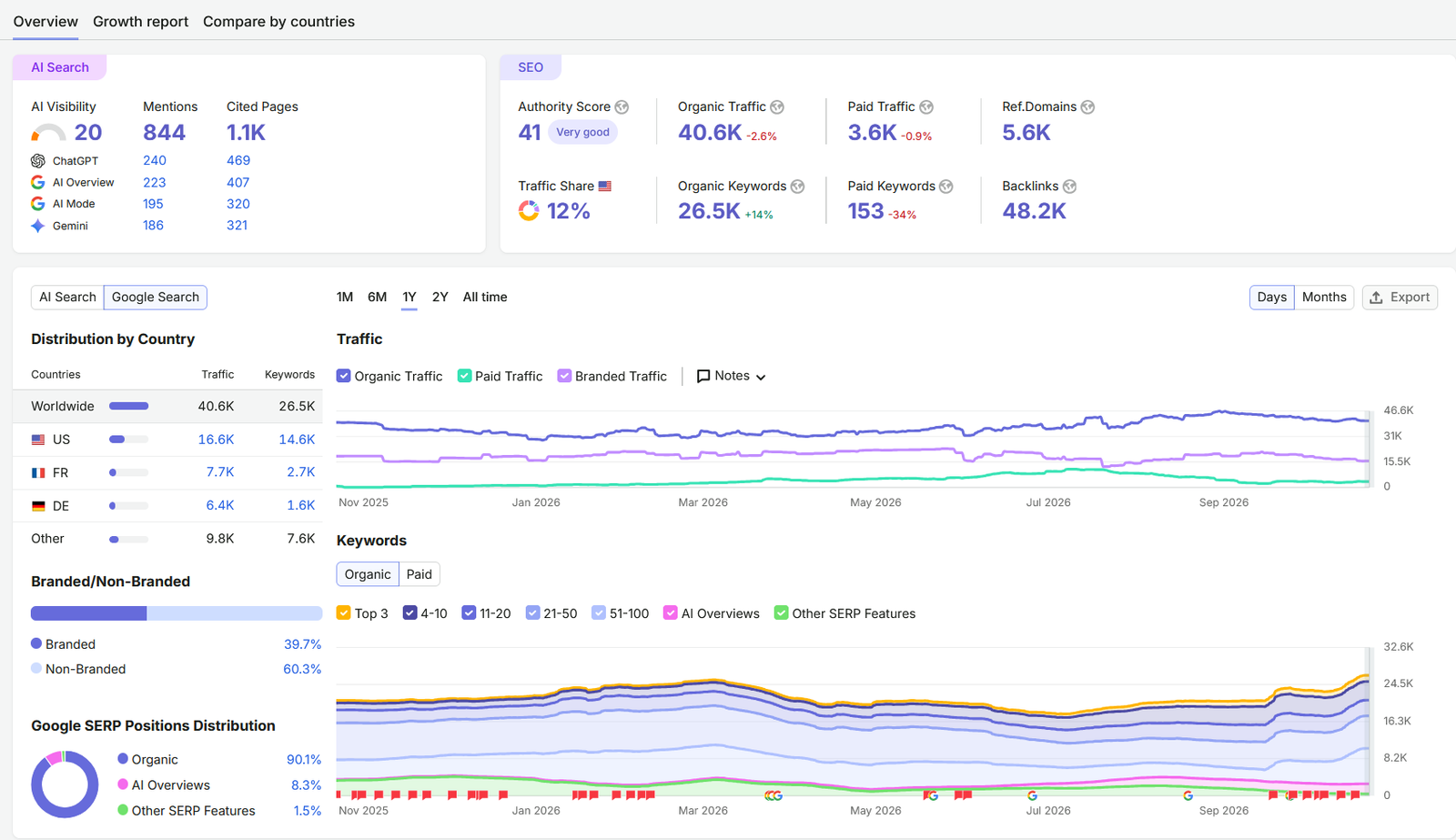The width and height of the screenshot is (1456, 840).
Task: Uncheck the Organic Traffic checkbox
Action: (344, 376)
